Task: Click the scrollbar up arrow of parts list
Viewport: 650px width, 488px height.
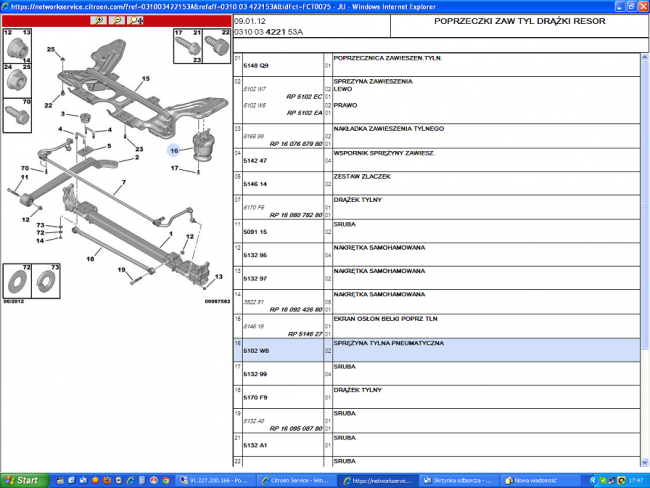Action: (645, 58)
